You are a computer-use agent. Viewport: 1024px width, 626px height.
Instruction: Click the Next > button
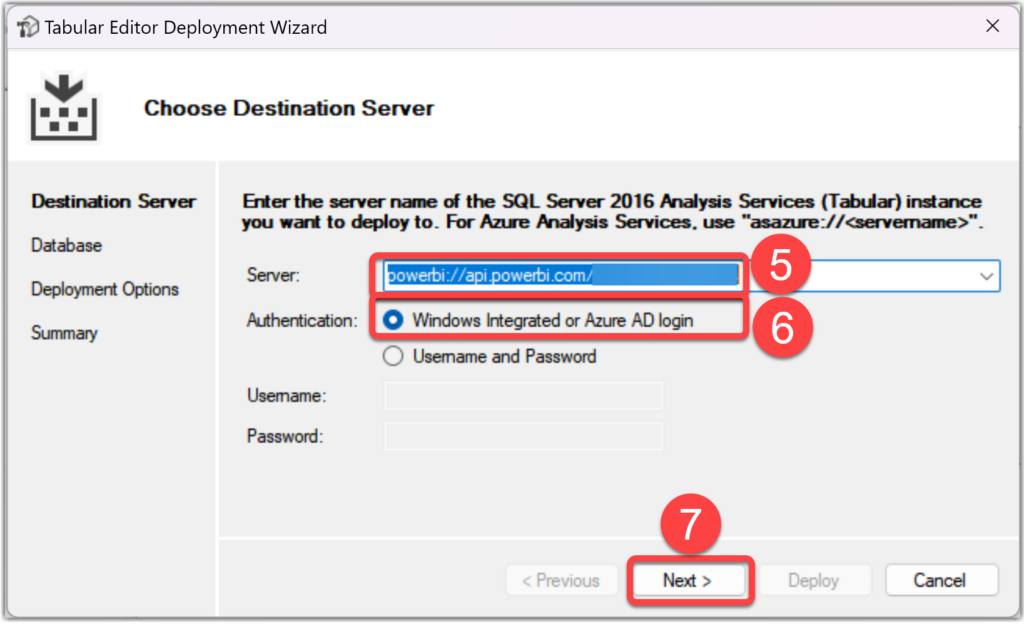coord(688,580)
